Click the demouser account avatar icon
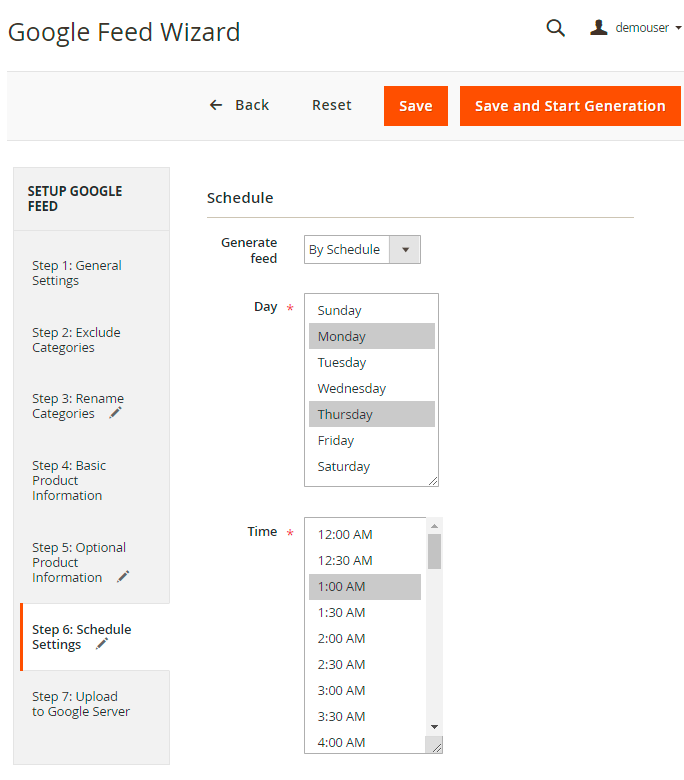684x780 pixels. coord(599,28)
